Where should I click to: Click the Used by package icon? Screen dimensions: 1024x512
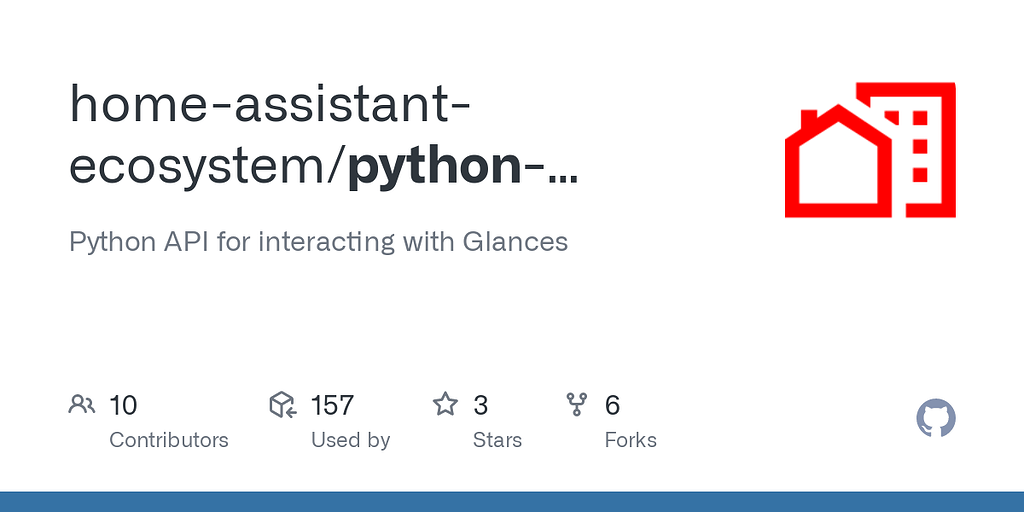click(283, 404)
